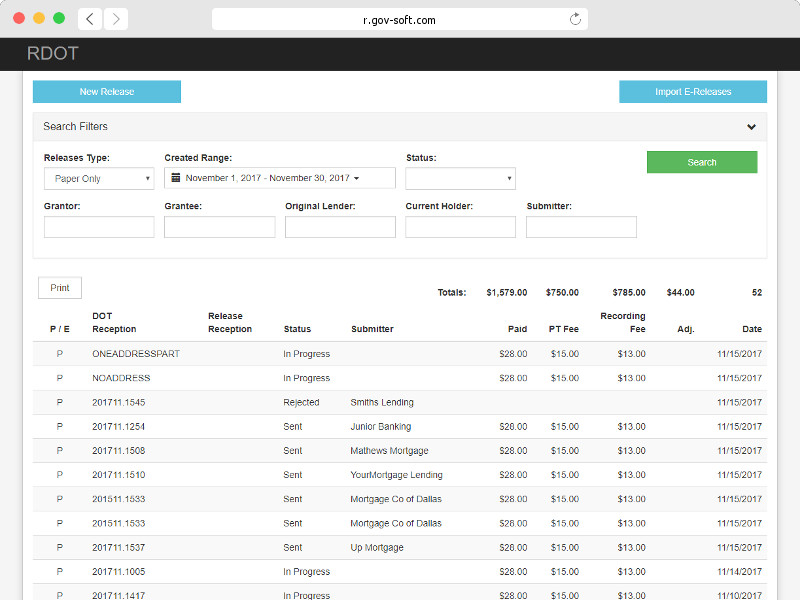This screenshot has width=800, height=600.
Task: Click the Date column header
Action: point(752,329)
